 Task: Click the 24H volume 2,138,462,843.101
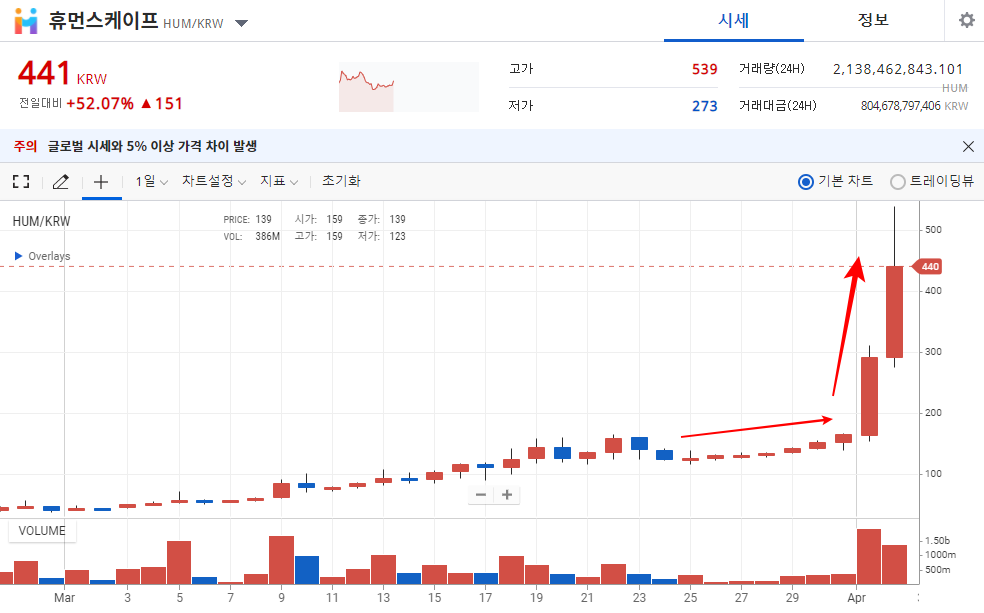point(897,69)
